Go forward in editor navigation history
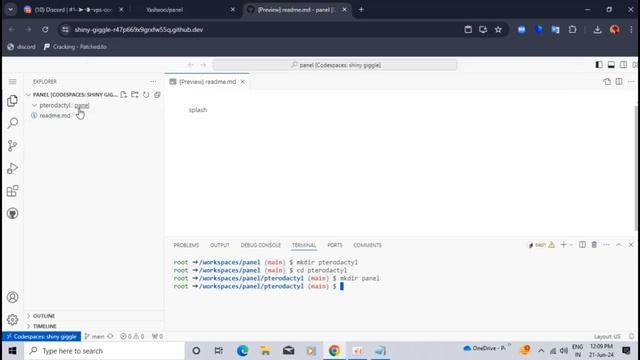This screenshot has width=640, height=360. click(x=203, y=65)
